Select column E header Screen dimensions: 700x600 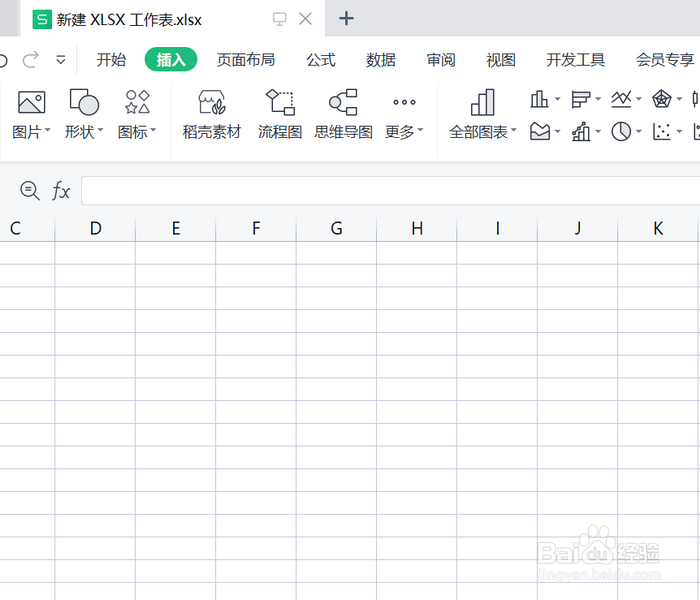(175, 229)
